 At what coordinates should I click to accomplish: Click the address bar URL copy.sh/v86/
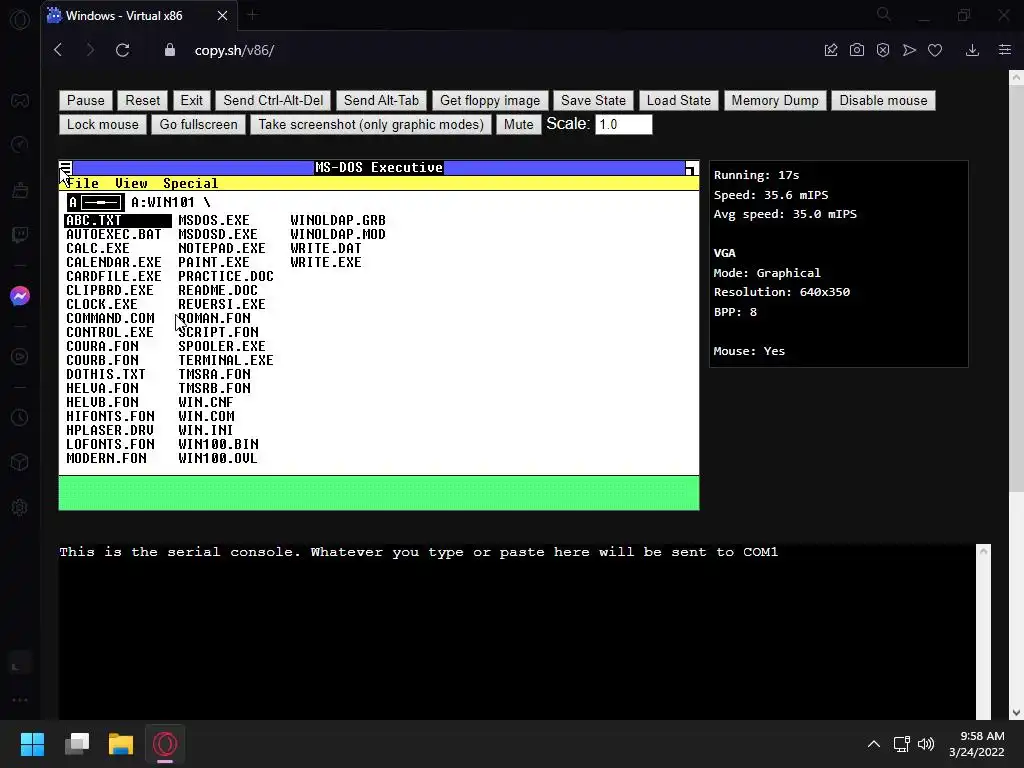[x=234, y=50]
